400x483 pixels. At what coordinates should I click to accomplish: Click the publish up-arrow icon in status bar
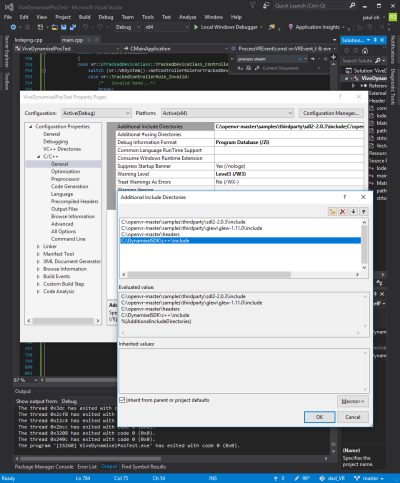click(x=276, y=478)
